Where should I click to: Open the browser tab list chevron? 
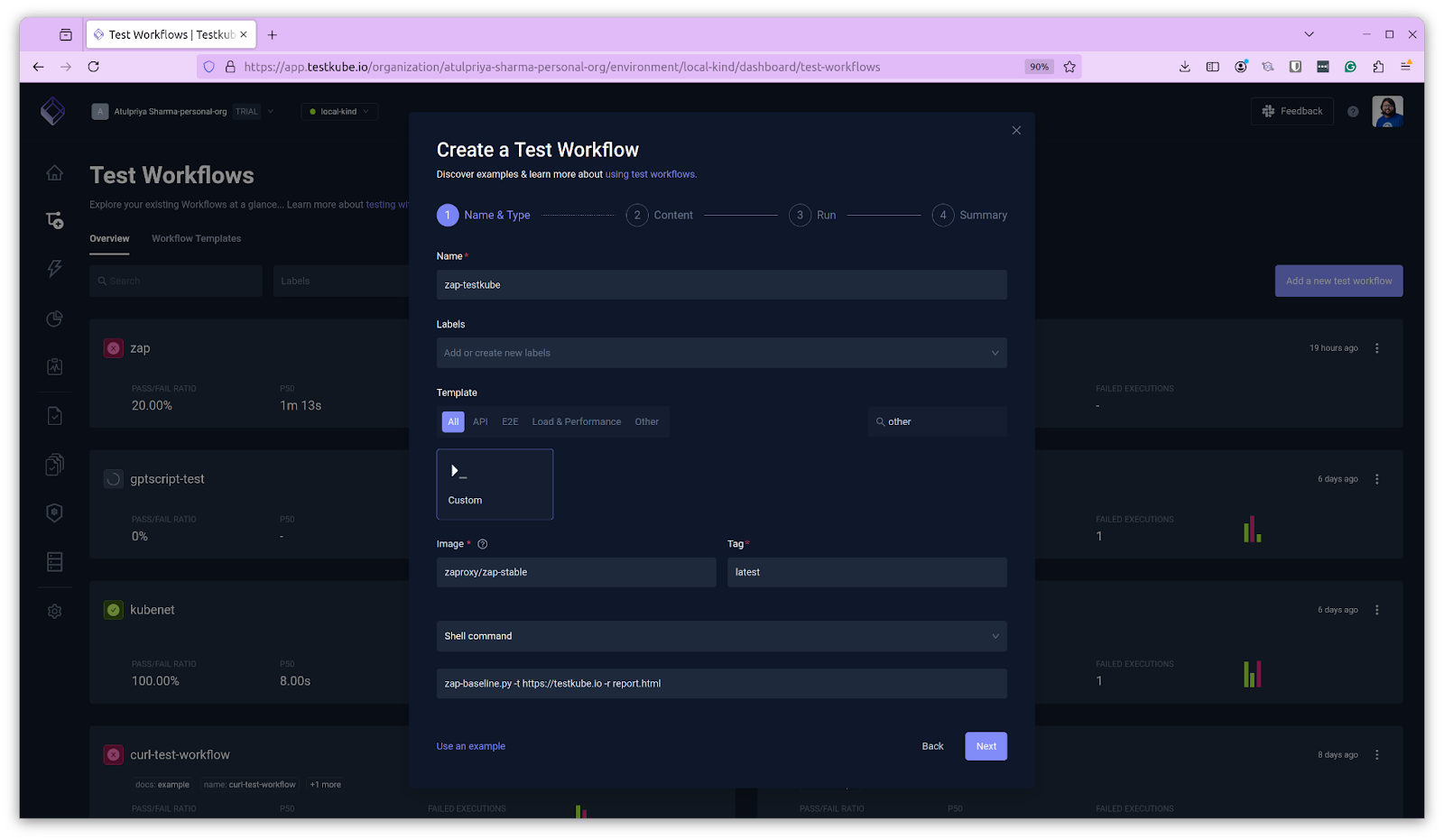[x=1309, y=34]
